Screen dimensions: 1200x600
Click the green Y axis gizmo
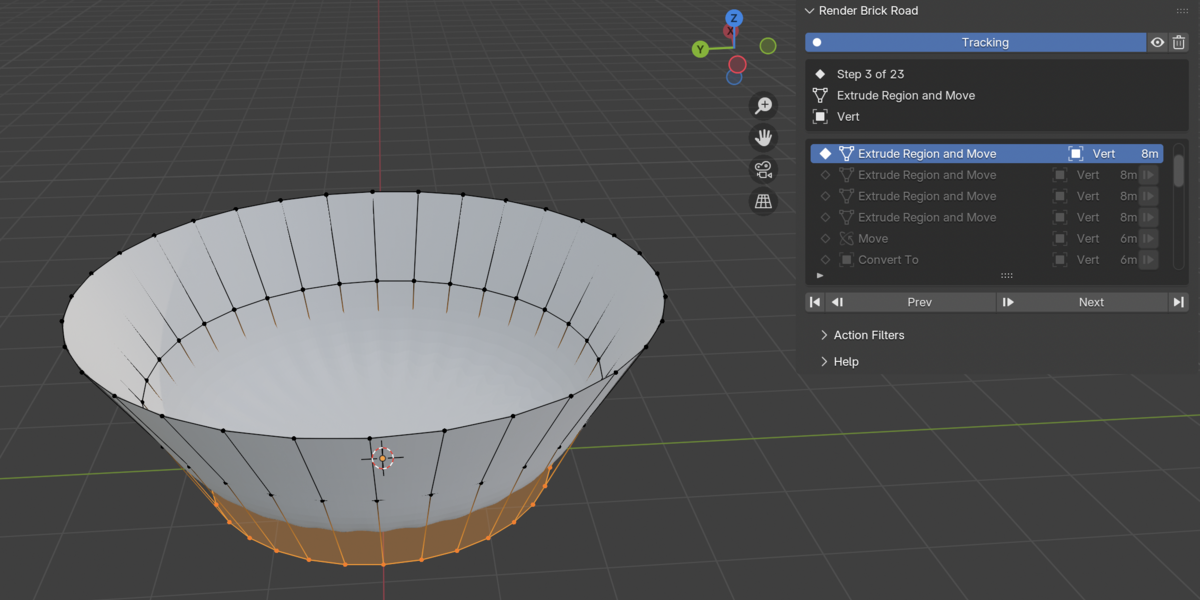click(x=700, y=49)
